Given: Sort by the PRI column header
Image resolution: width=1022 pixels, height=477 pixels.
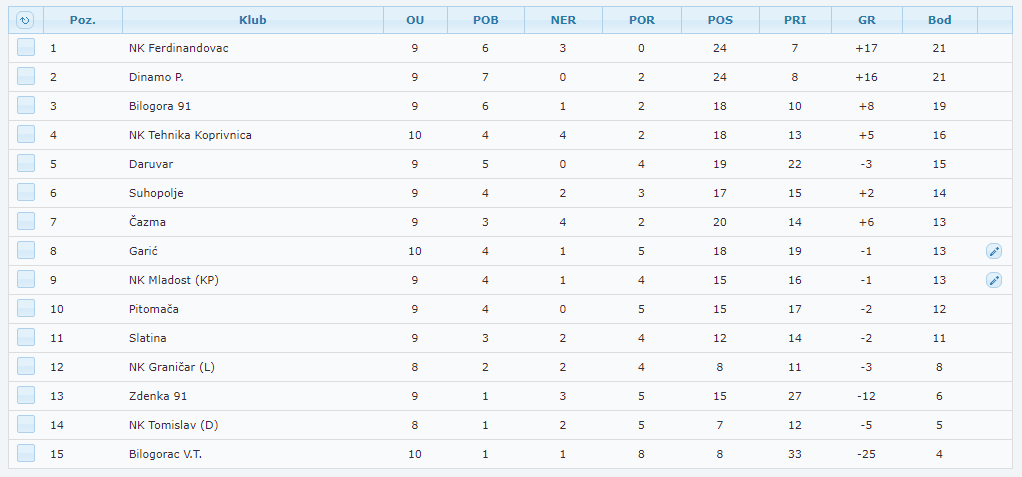Looking at the screenshot, I should [795, 20].
